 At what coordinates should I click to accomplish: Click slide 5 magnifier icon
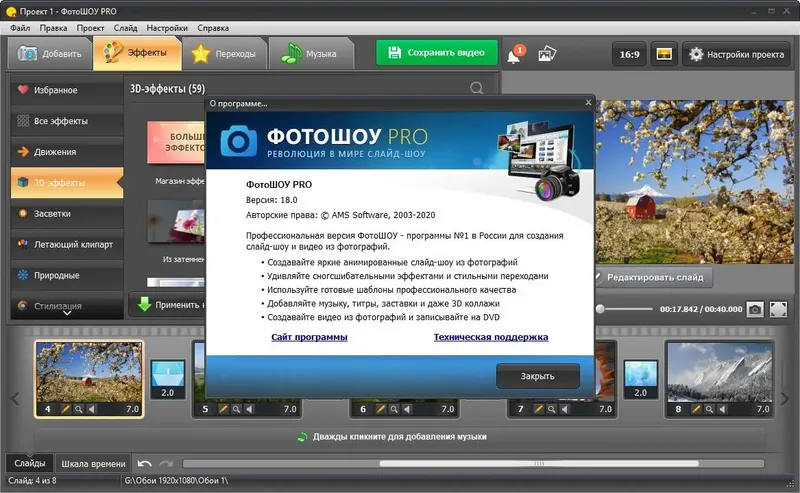pos(236,409)
